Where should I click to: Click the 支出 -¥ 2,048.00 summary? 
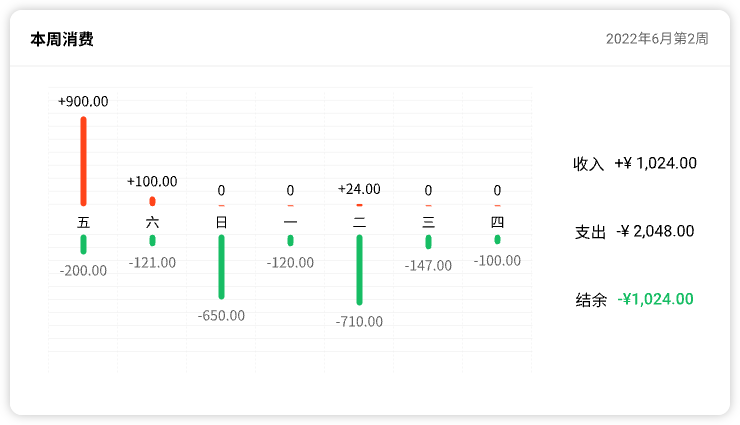635,231
